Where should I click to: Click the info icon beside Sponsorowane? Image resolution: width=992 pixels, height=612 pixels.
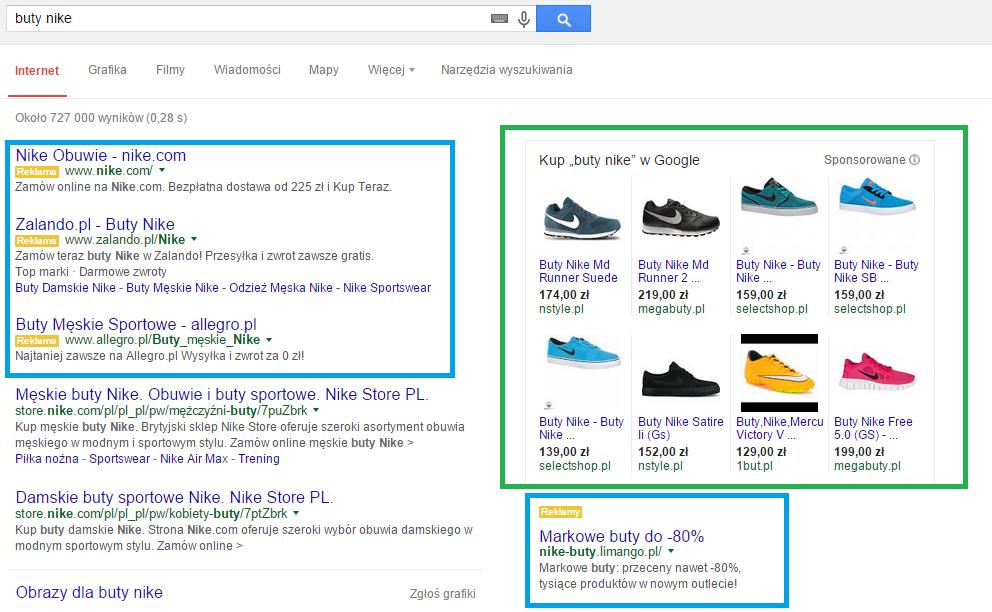(x=914, y=160)
